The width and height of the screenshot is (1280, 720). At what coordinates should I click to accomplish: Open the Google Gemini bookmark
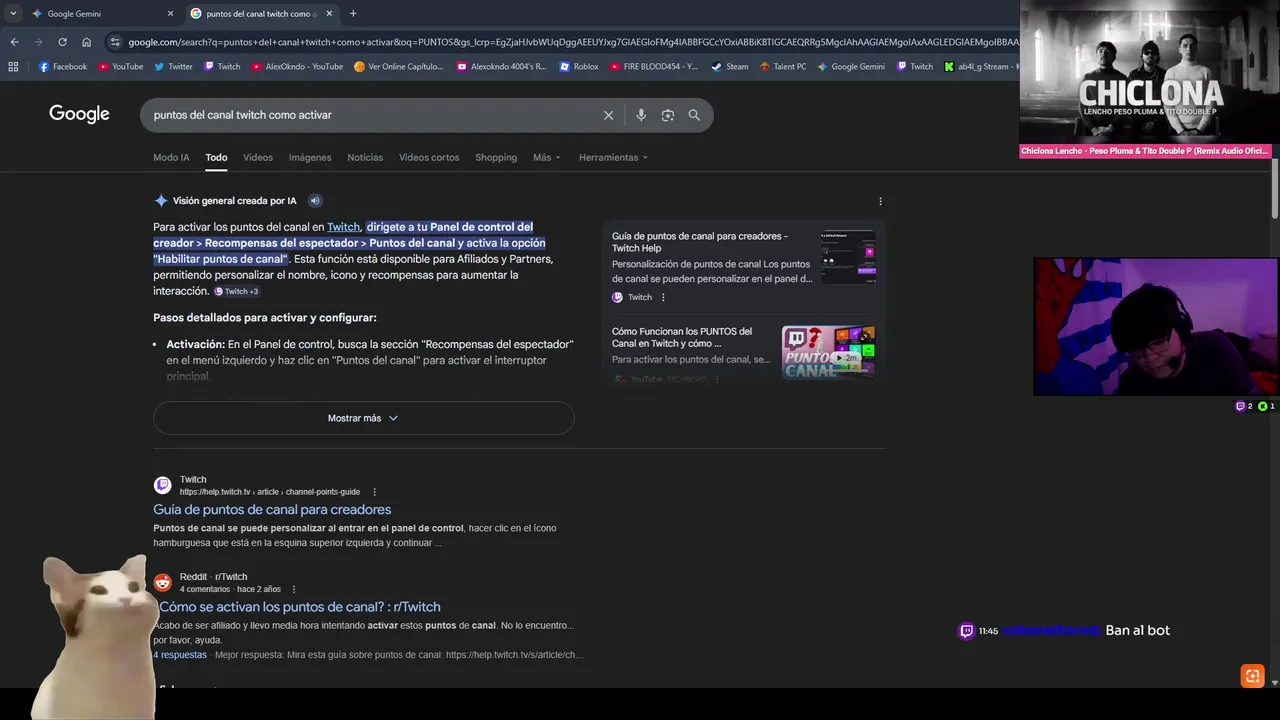click(851, 67)
